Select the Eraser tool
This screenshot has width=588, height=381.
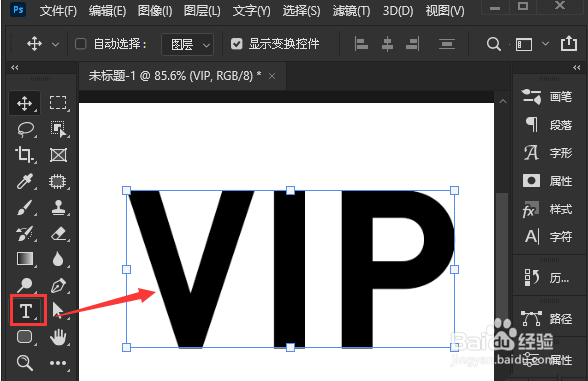(58, 233)
